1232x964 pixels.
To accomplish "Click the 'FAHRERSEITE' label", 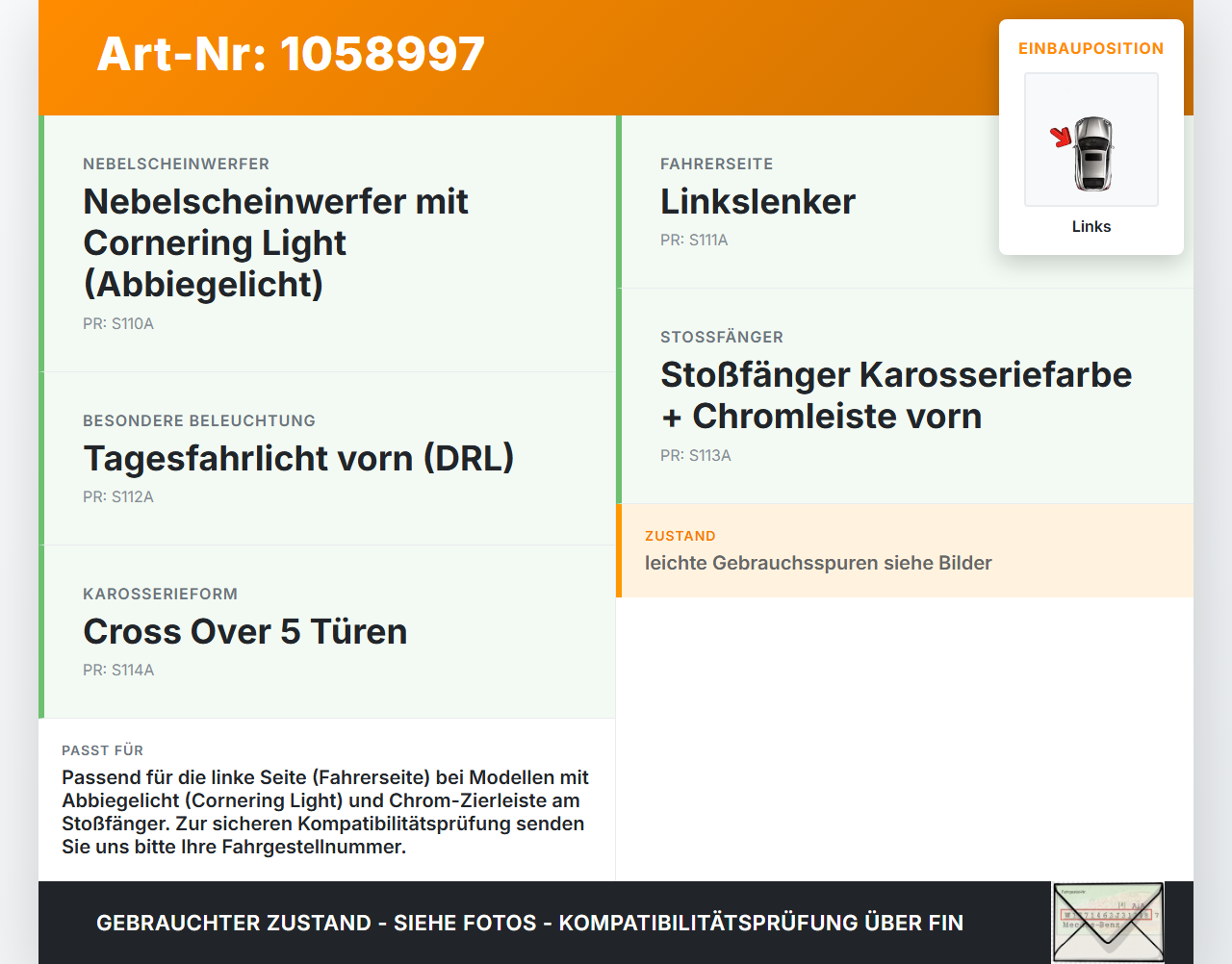I will click(x=717, y=164).
